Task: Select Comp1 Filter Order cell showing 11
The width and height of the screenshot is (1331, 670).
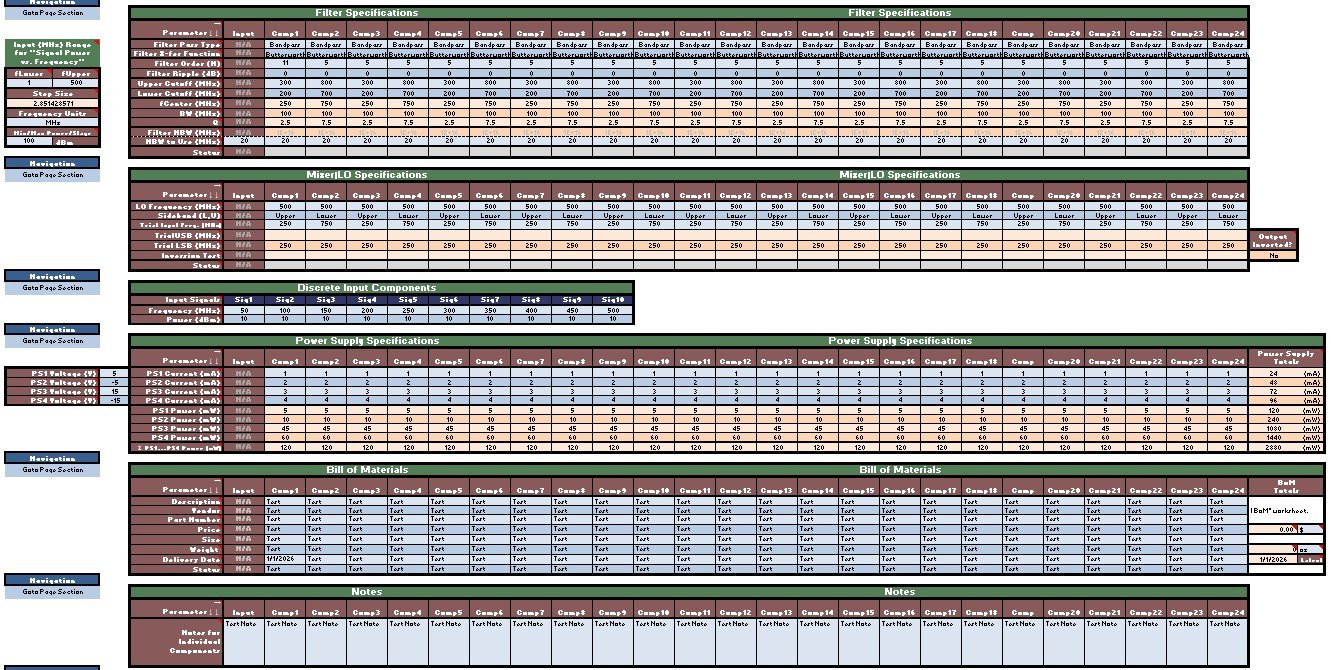Action: [x=285, y=63]
